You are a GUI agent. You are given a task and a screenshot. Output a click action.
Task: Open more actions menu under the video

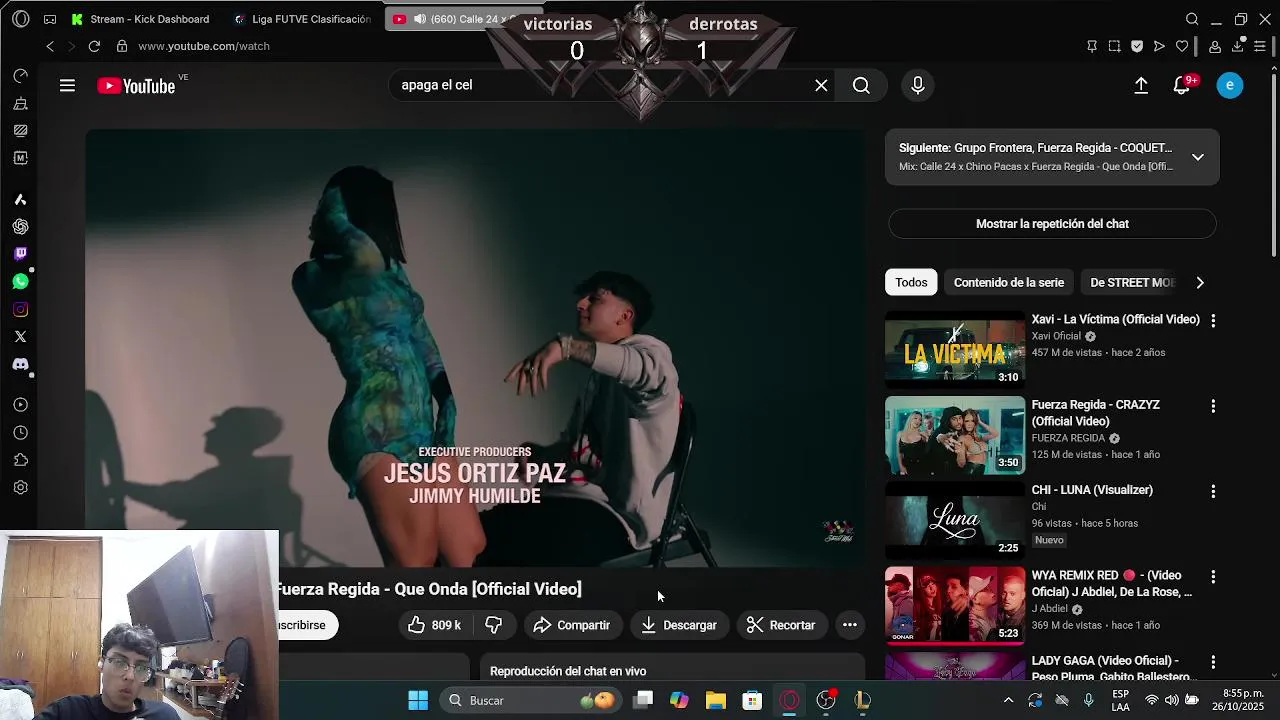point(850,625)
